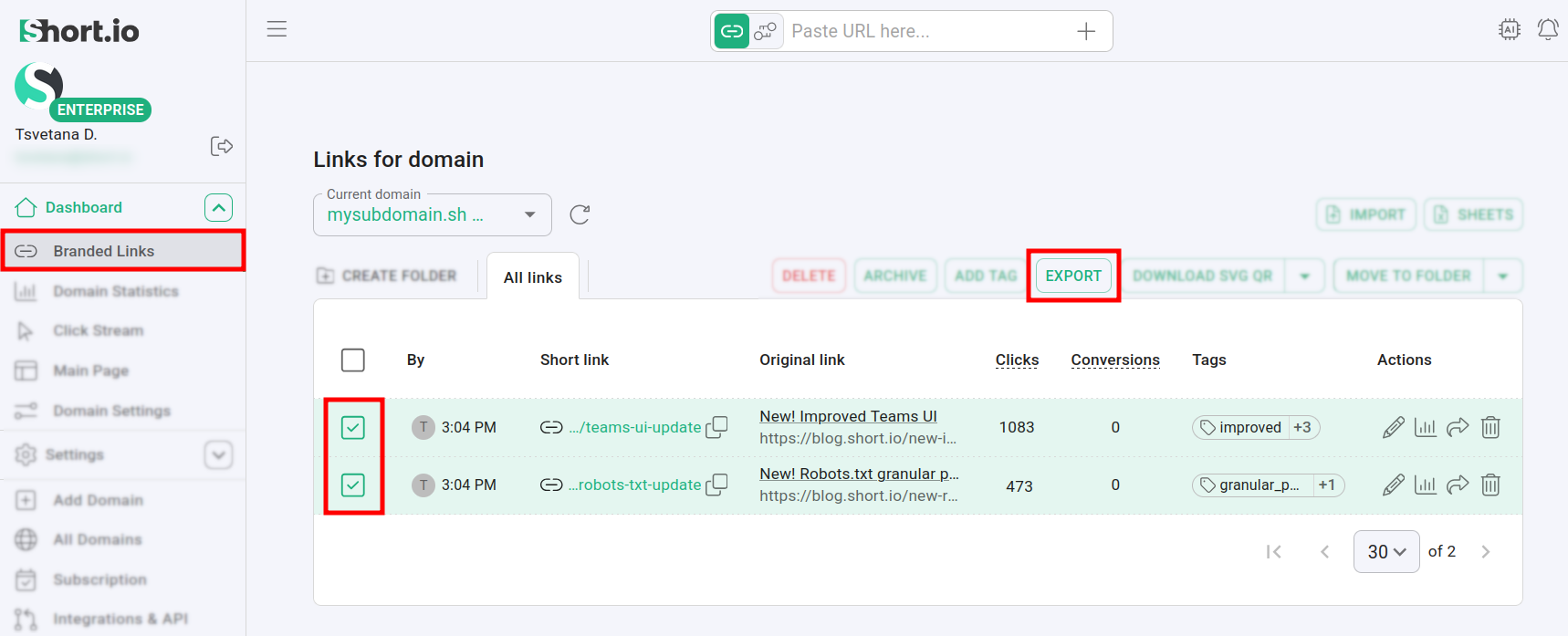
Task: Edit the teams-ui-update link with pencil
Action: pyautogui.click(x=1393, y=427)
